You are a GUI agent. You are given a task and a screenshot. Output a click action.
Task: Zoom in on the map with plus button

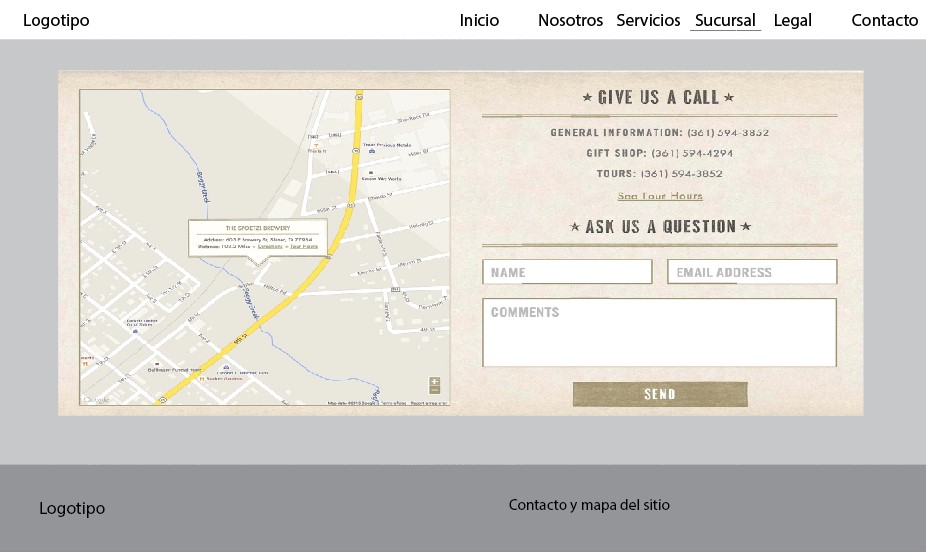(434, 382)
